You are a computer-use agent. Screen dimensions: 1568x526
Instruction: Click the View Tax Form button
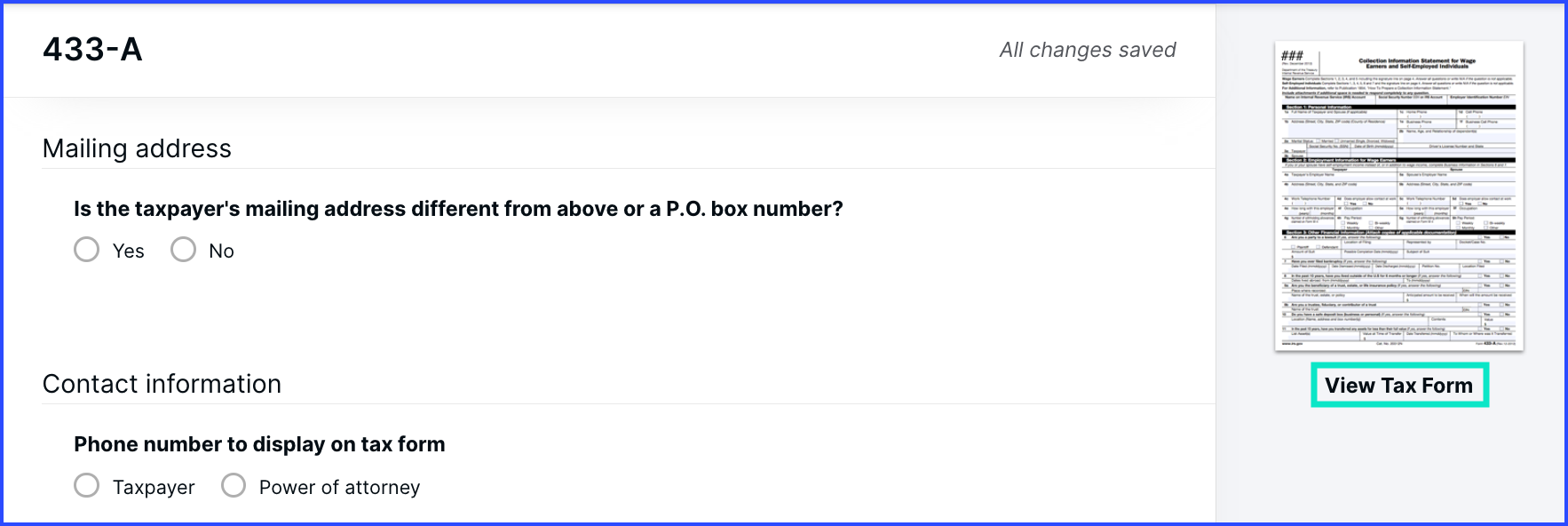1399,386
